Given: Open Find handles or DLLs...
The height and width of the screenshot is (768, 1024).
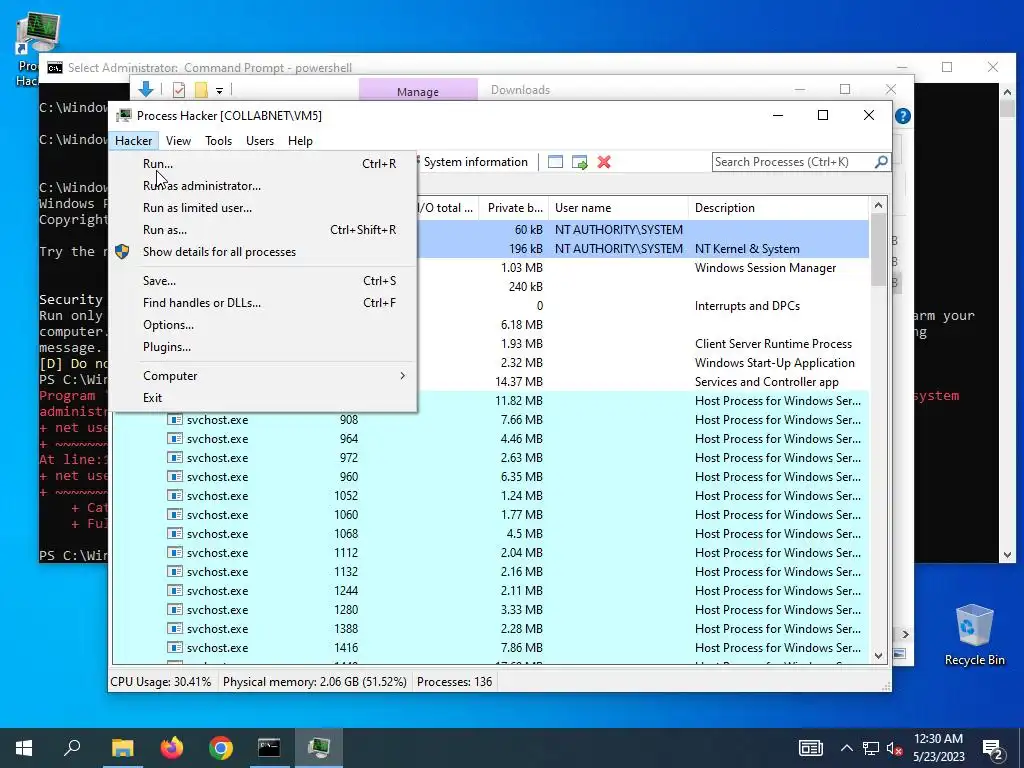Looking at the screenshot, I should [263, 303].
